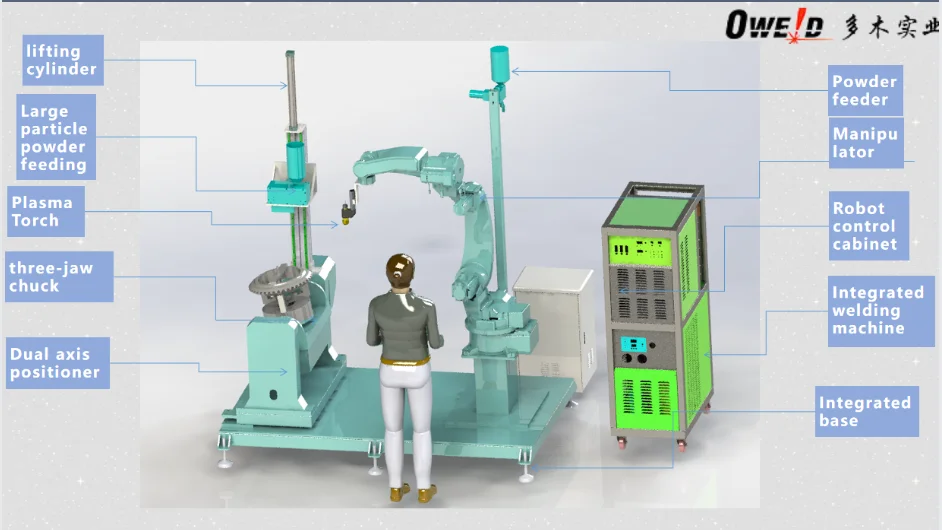The image size is (942, 530).
Task: Click the 'lifting cylinder' label
Action: pos(63,60)
